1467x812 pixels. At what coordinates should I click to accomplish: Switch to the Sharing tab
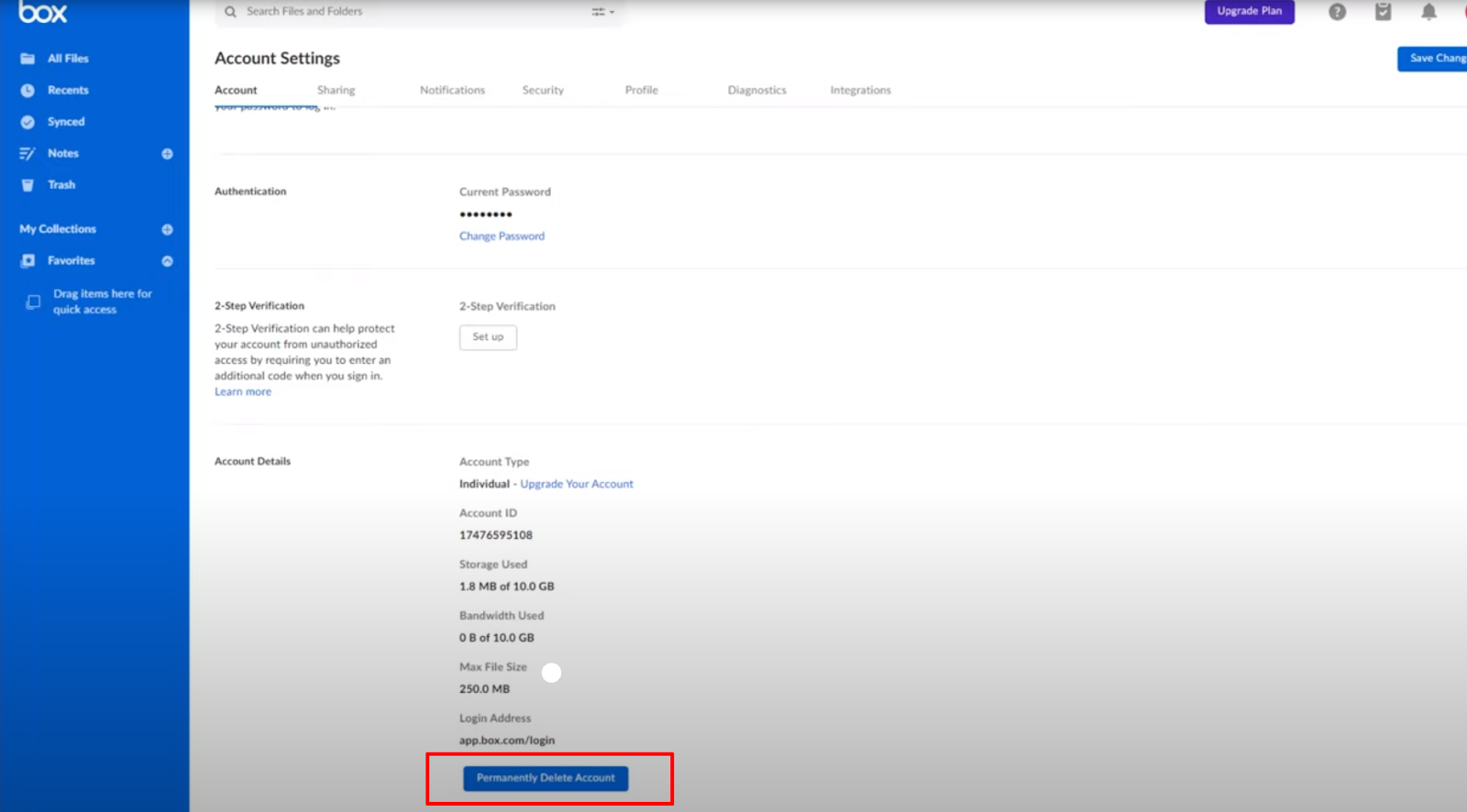pyautogui.click(x=336, y=90)
